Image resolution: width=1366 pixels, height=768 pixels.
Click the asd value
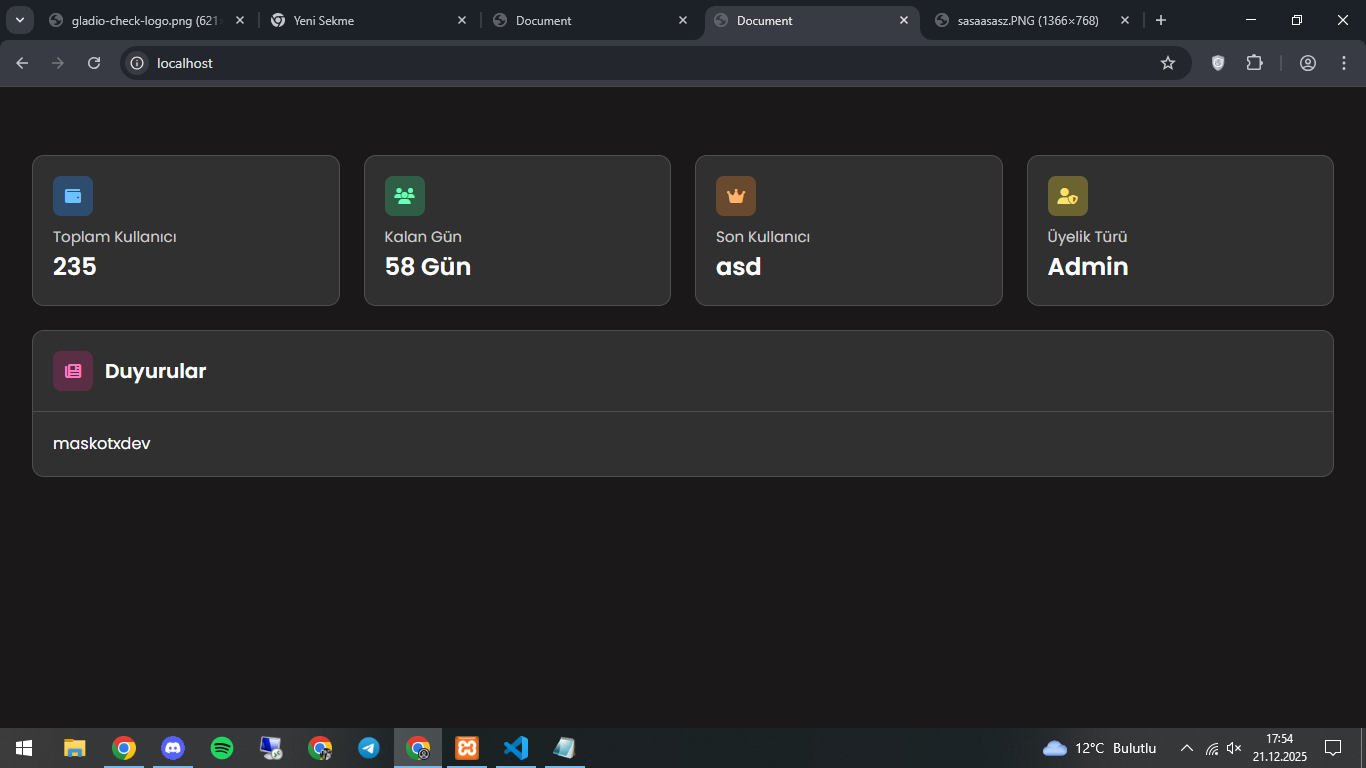click(739, 267)
